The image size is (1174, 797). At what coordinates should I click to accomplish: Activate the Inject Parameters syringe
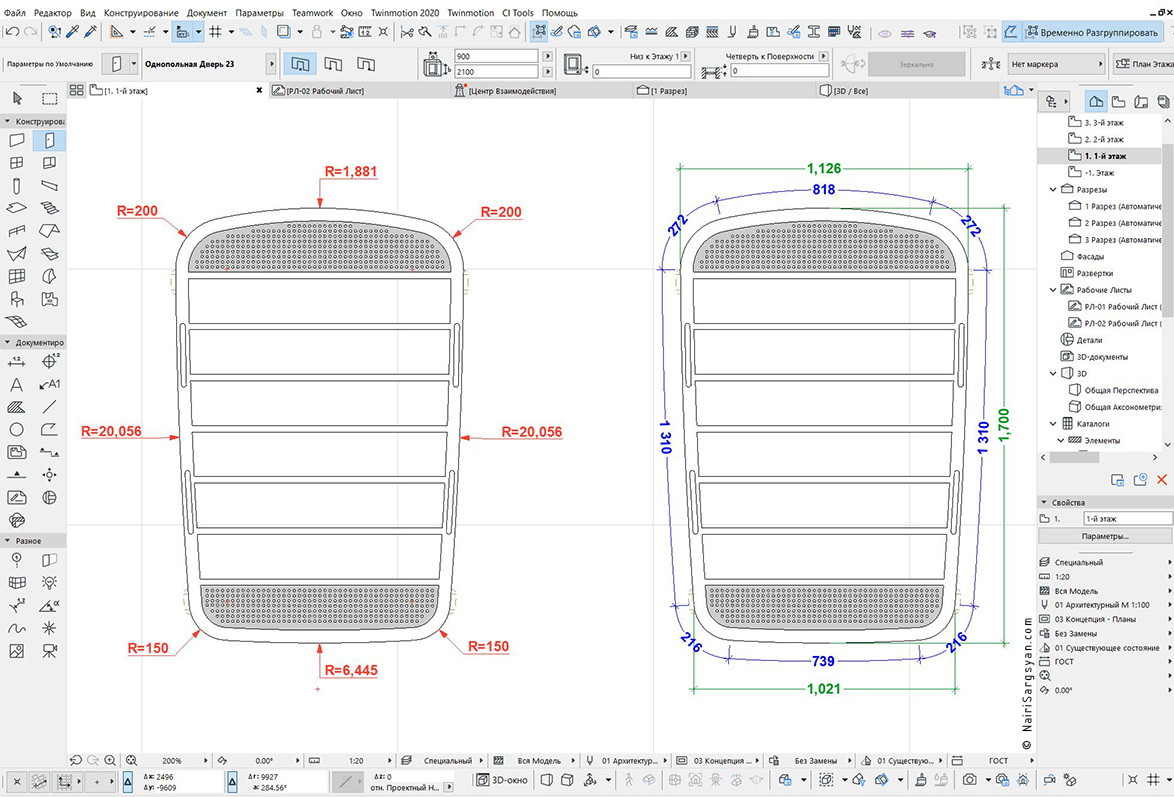(x=91, y=31)
